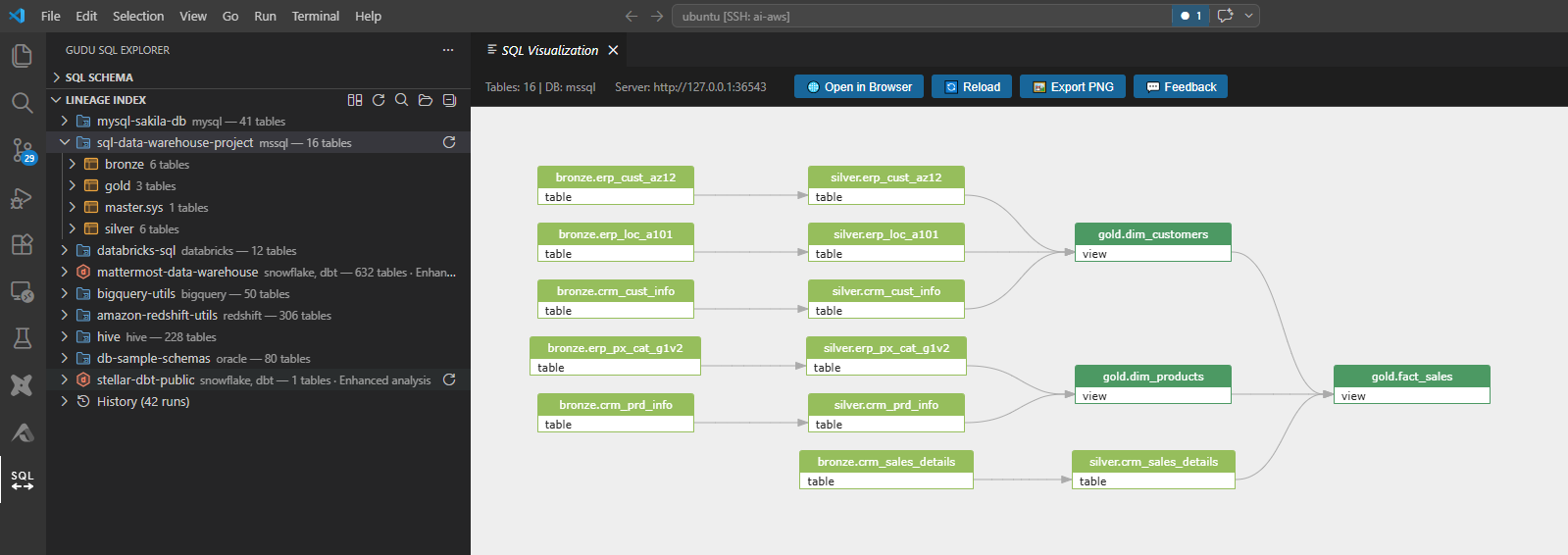This screenshot has width=1568, height=555.
Task: Open Source Control with 29 badge
Action: (x=22, y=150)
